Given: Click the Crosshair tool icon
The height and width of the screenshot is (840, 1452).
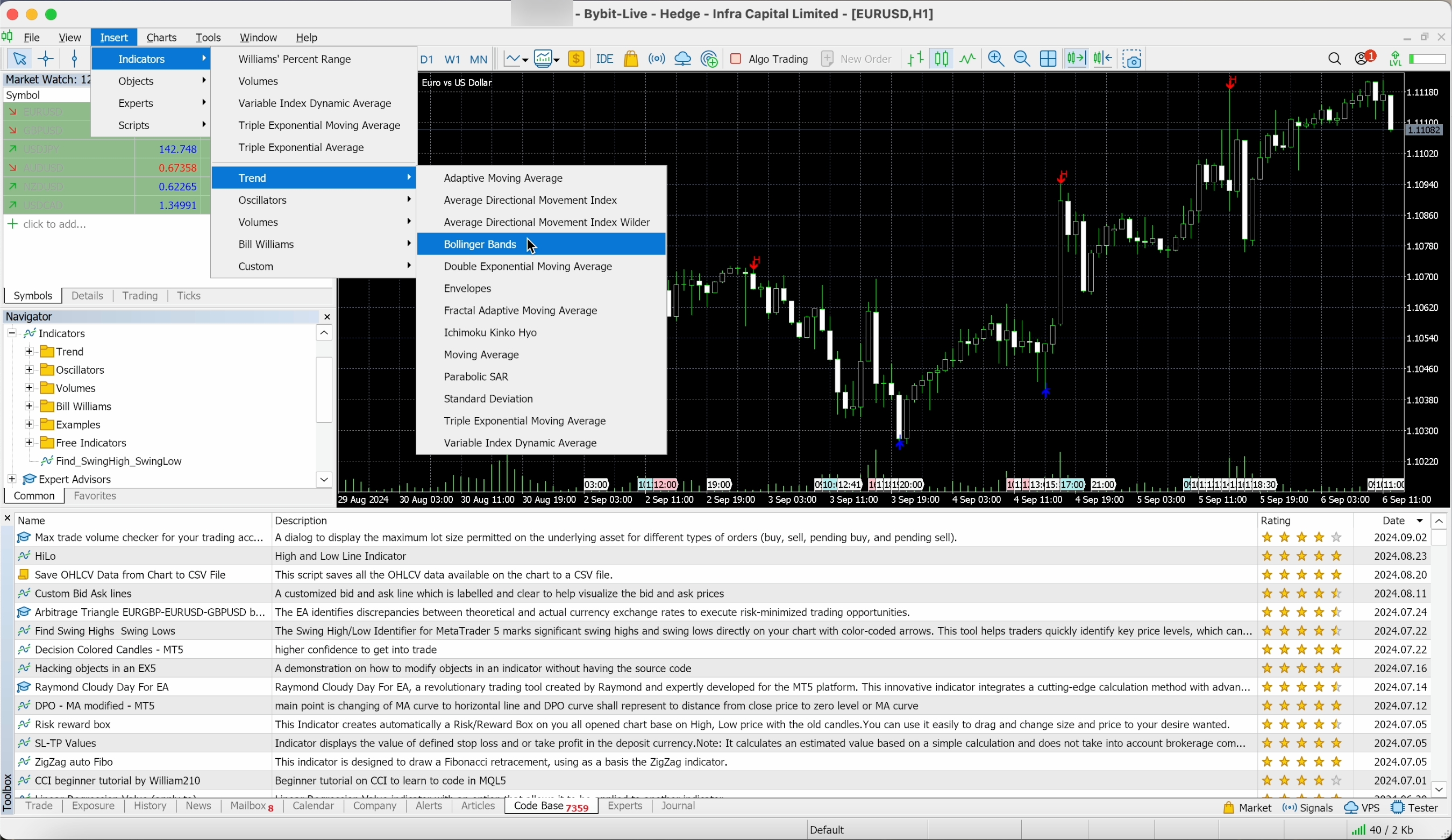Looking at the screenshot, I should tap(46, 58).
